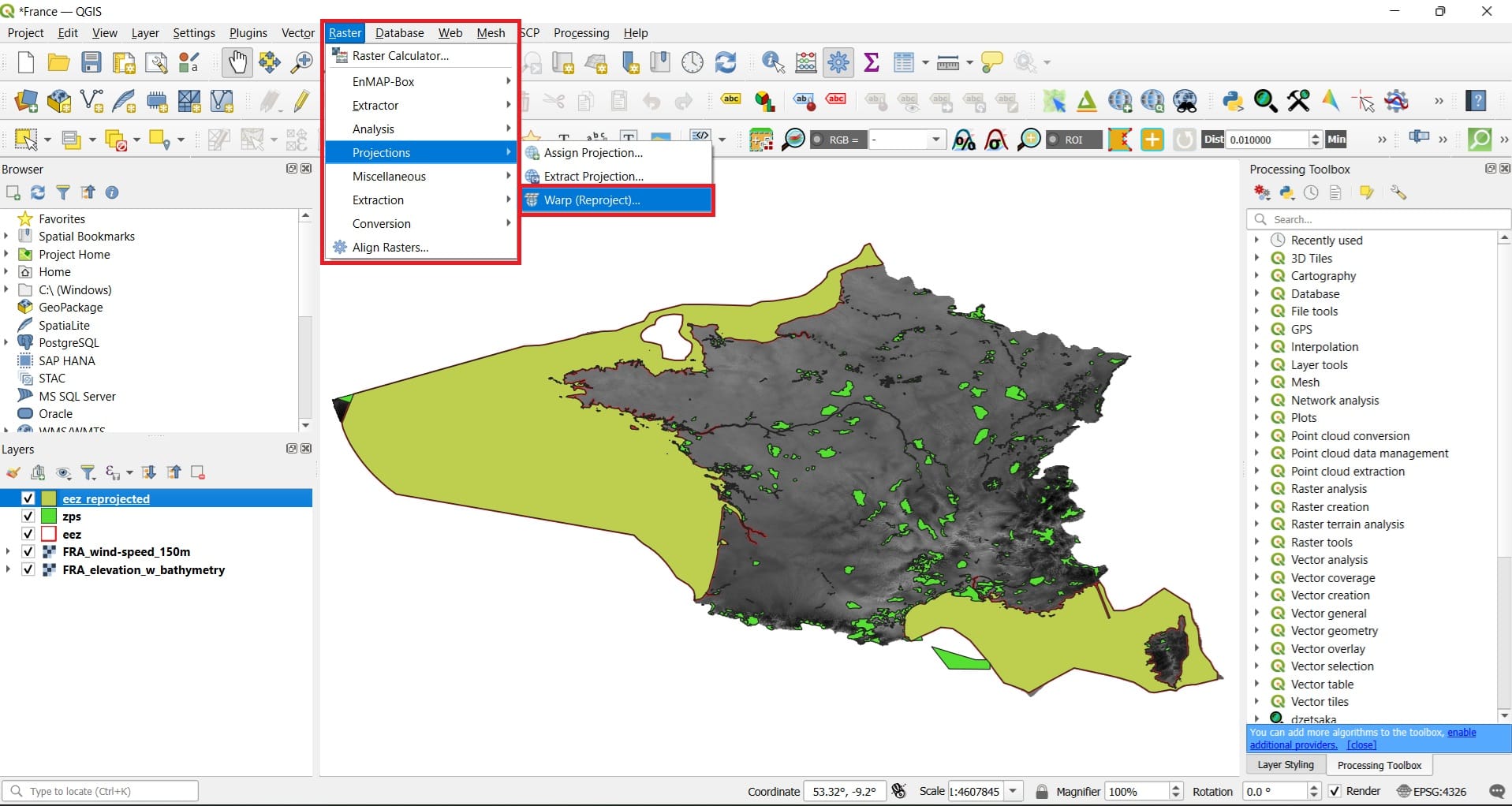The height and width of the screenshot is (806, 1512).
Task: Select Assign Projection... submenu entry
Action: (x=617, y=153)
